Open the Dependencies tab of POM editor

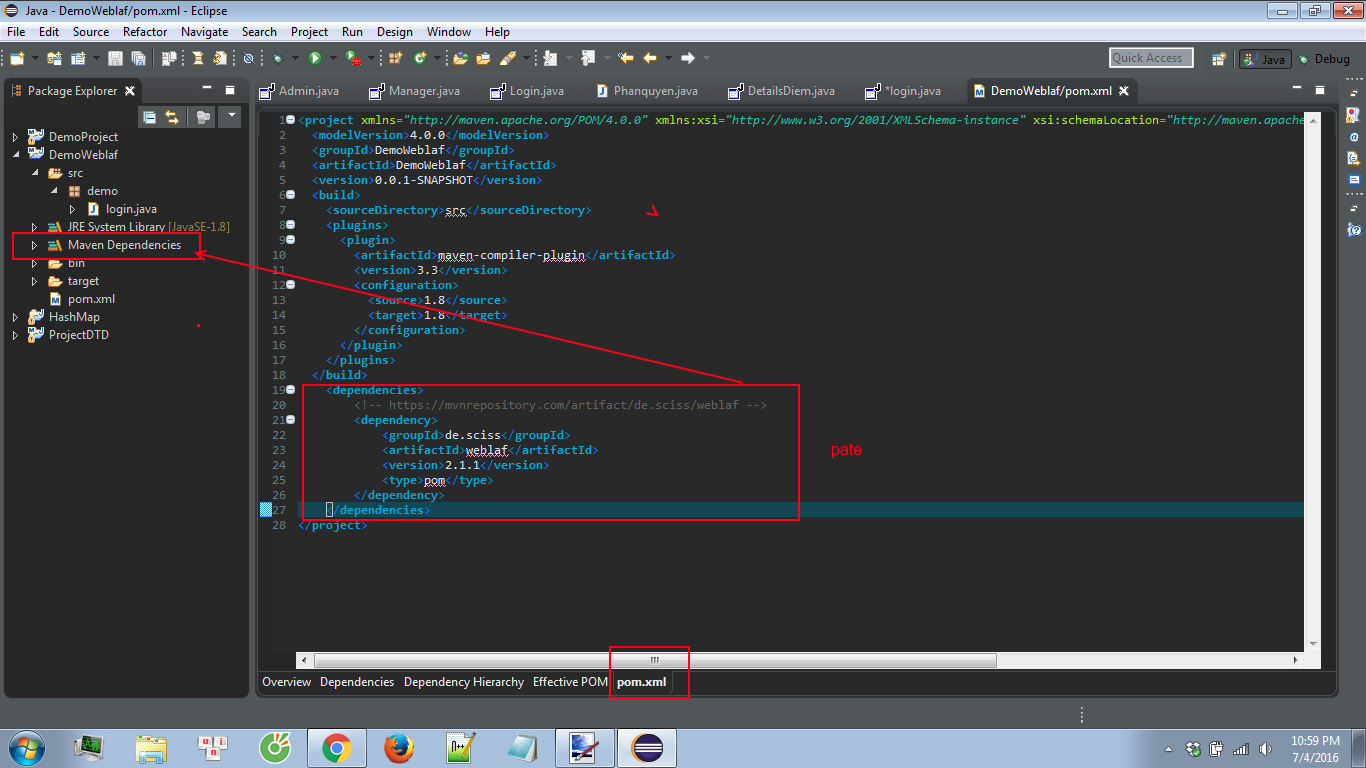tap(357, 682)
